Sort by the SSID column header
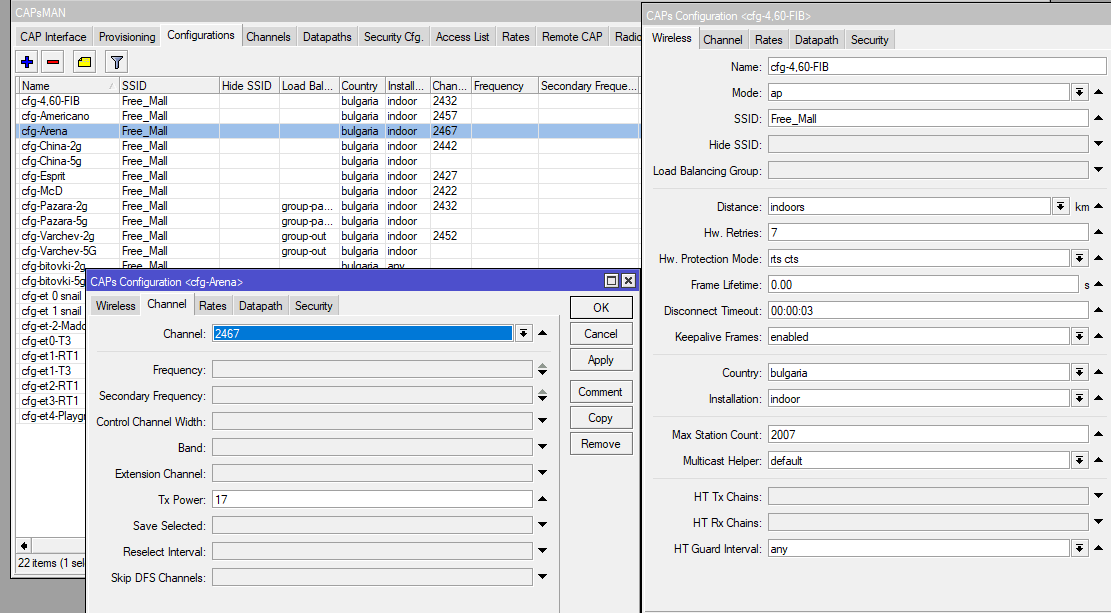 pos(169,86)
